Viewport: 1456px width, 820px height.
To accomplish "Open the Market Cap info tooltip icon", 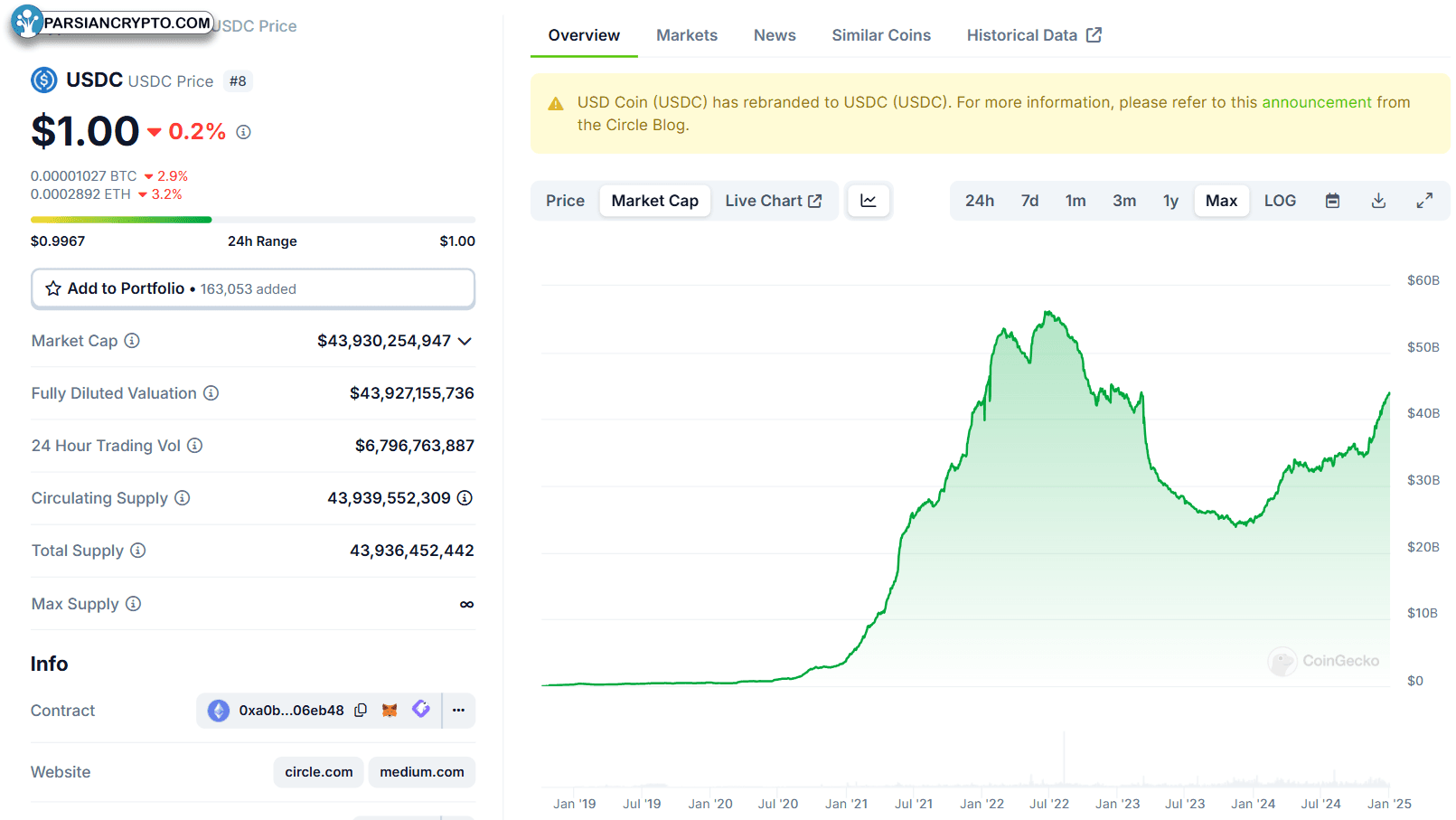I will click(132, 341).
